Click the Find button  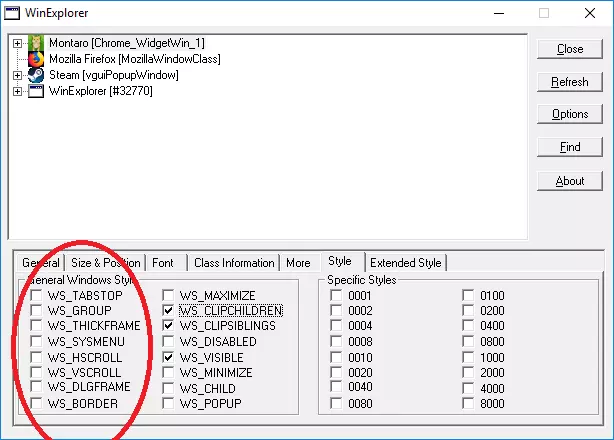(x=570, y=147)
